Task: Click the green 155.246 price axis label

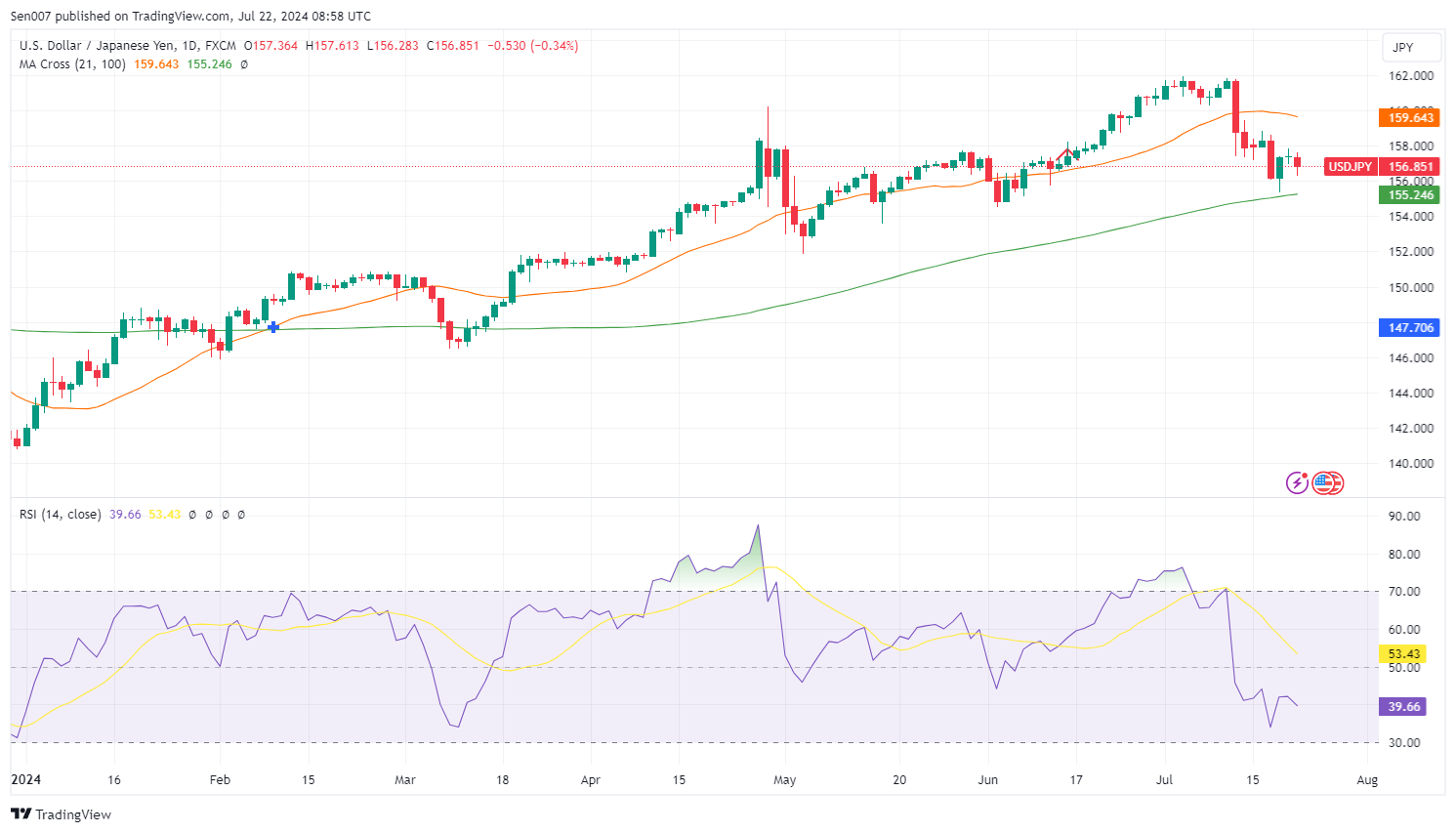Action: point(1410,195)
